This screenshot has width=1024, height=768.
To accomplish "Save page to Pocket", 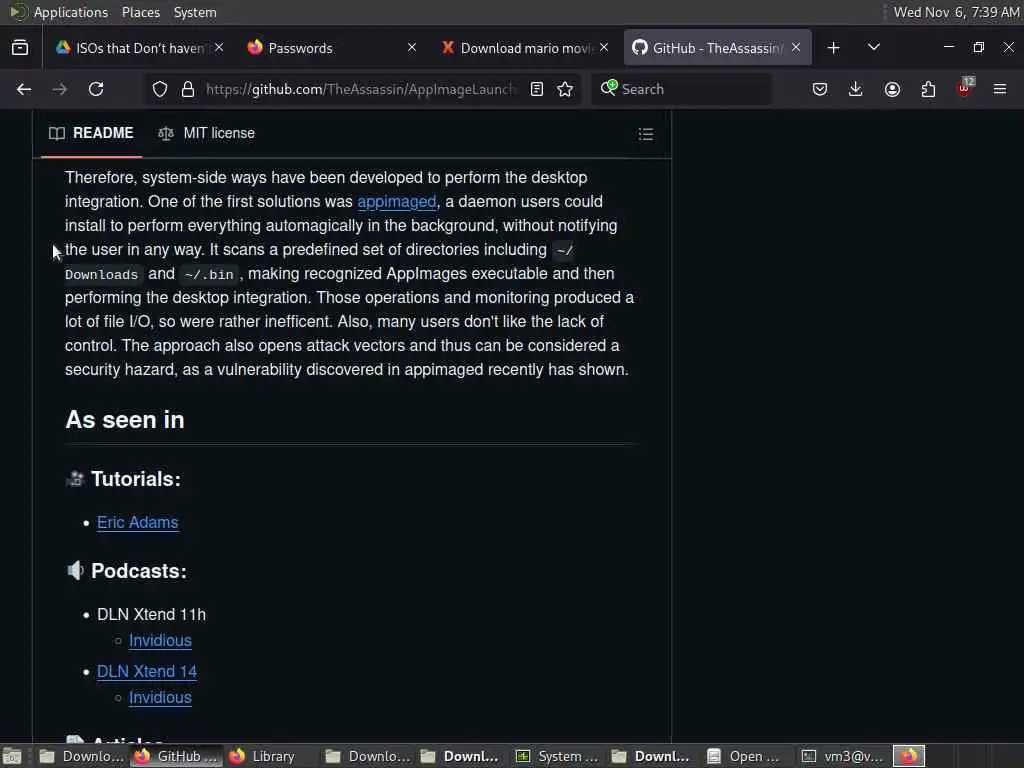I will point(820,89).
